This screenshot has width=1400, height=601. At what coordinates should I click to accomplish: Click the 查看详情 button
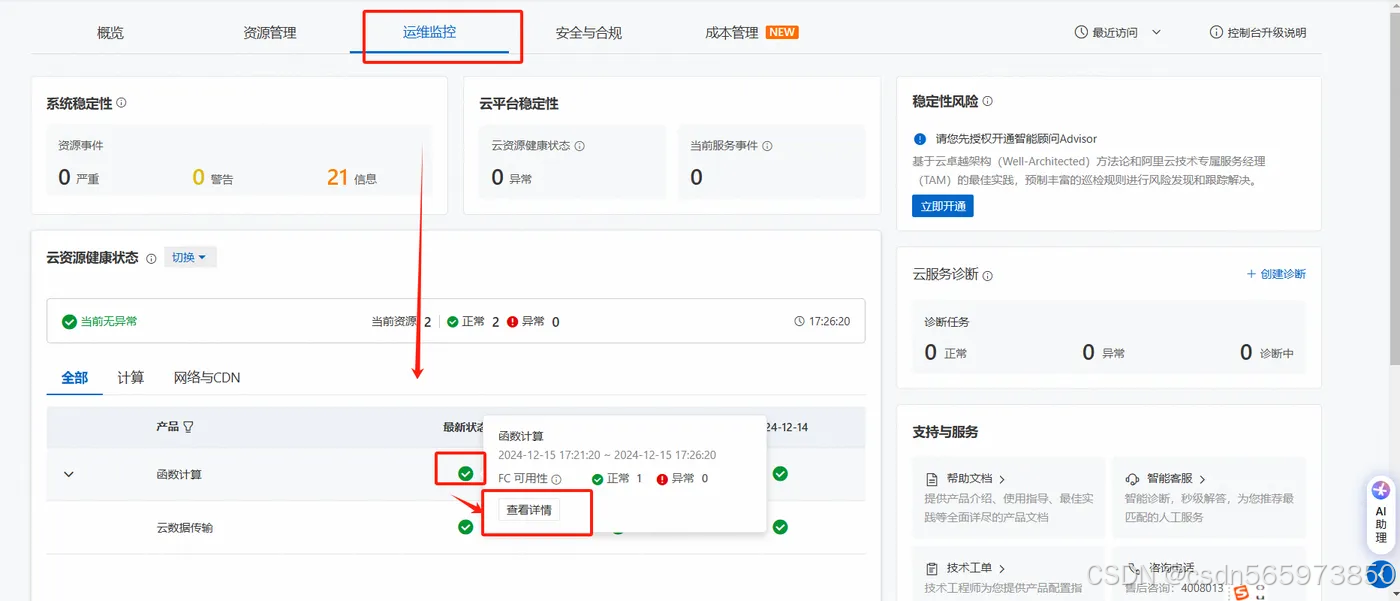coord(529,510)
